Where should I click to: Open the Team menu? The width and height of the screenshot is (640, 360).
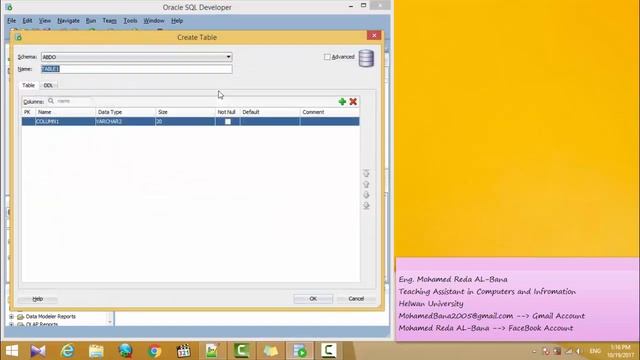[x=109, y=20]
